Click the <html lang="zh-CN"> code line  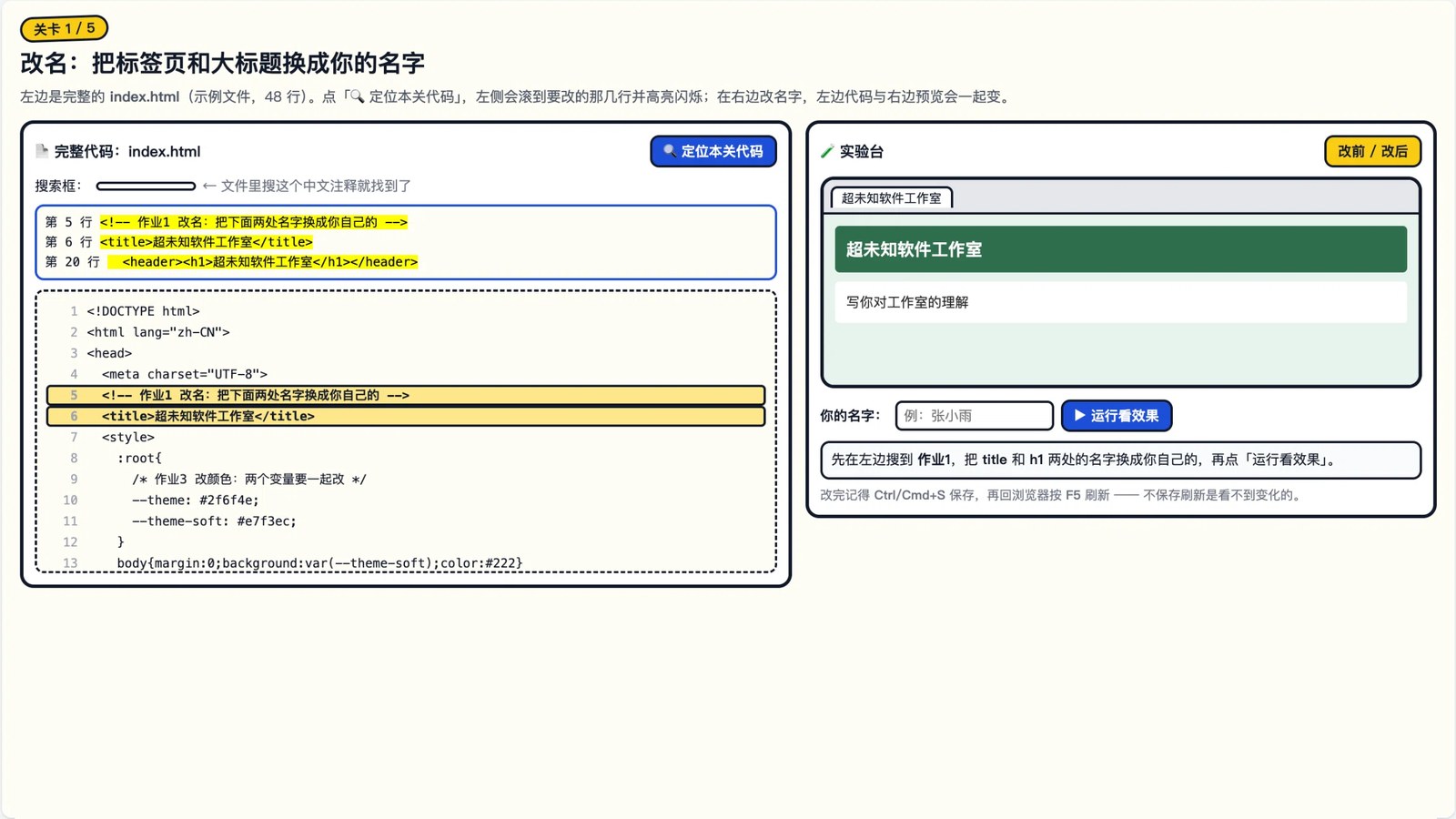tap(158, 332)
